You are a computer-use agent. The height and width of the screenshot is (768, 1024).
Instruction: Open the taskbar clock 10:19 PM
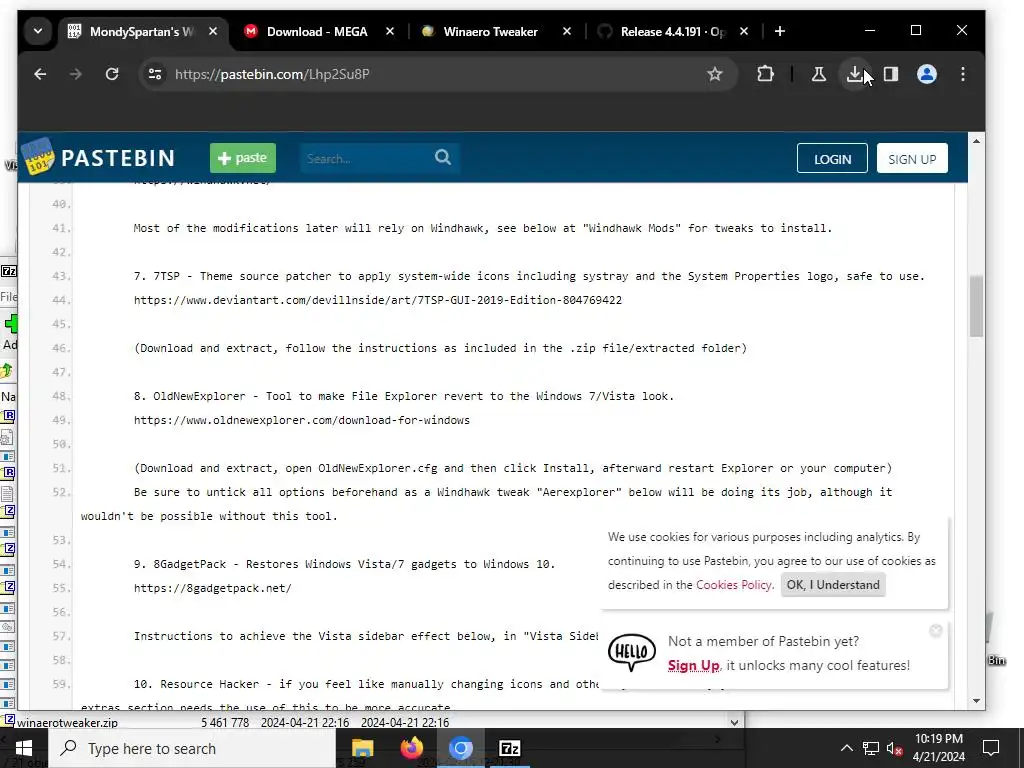[938, 748]
